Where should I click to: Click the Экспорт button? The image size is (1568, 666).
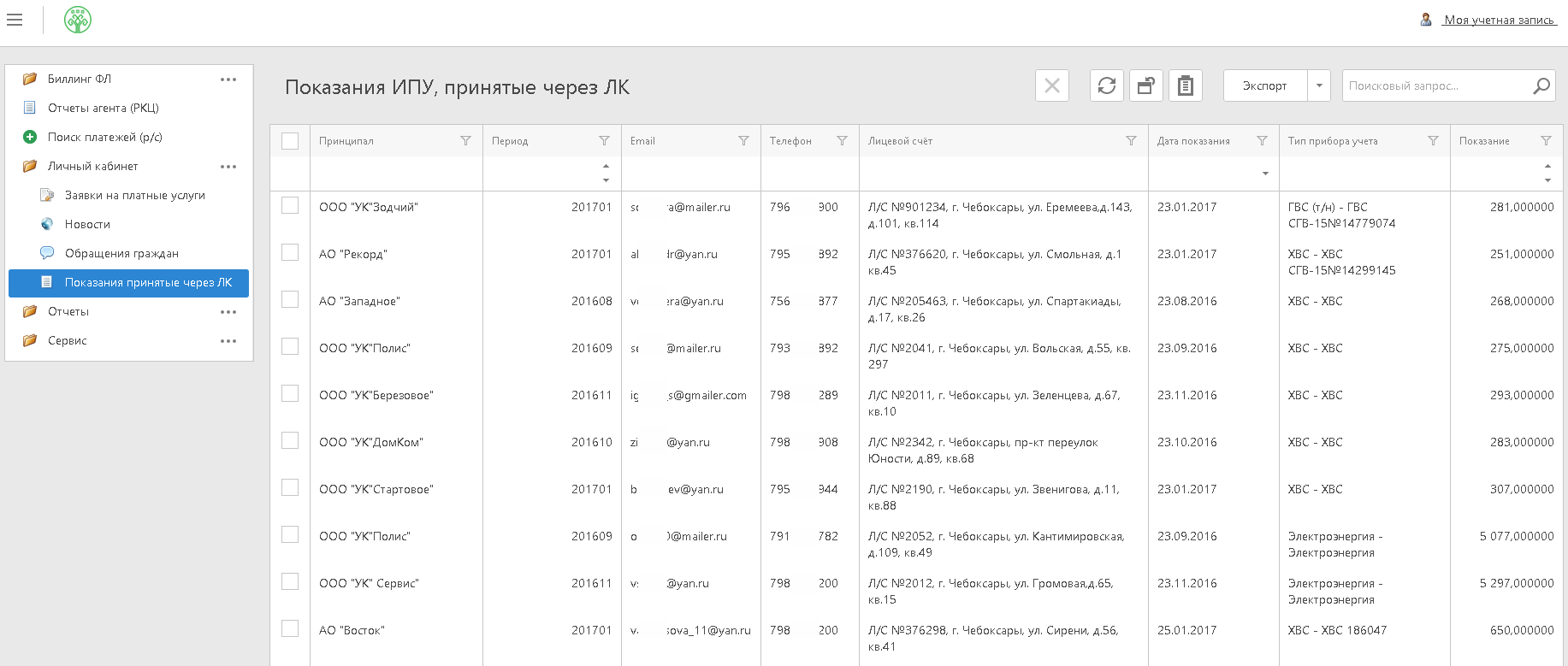click(1264, 85)
